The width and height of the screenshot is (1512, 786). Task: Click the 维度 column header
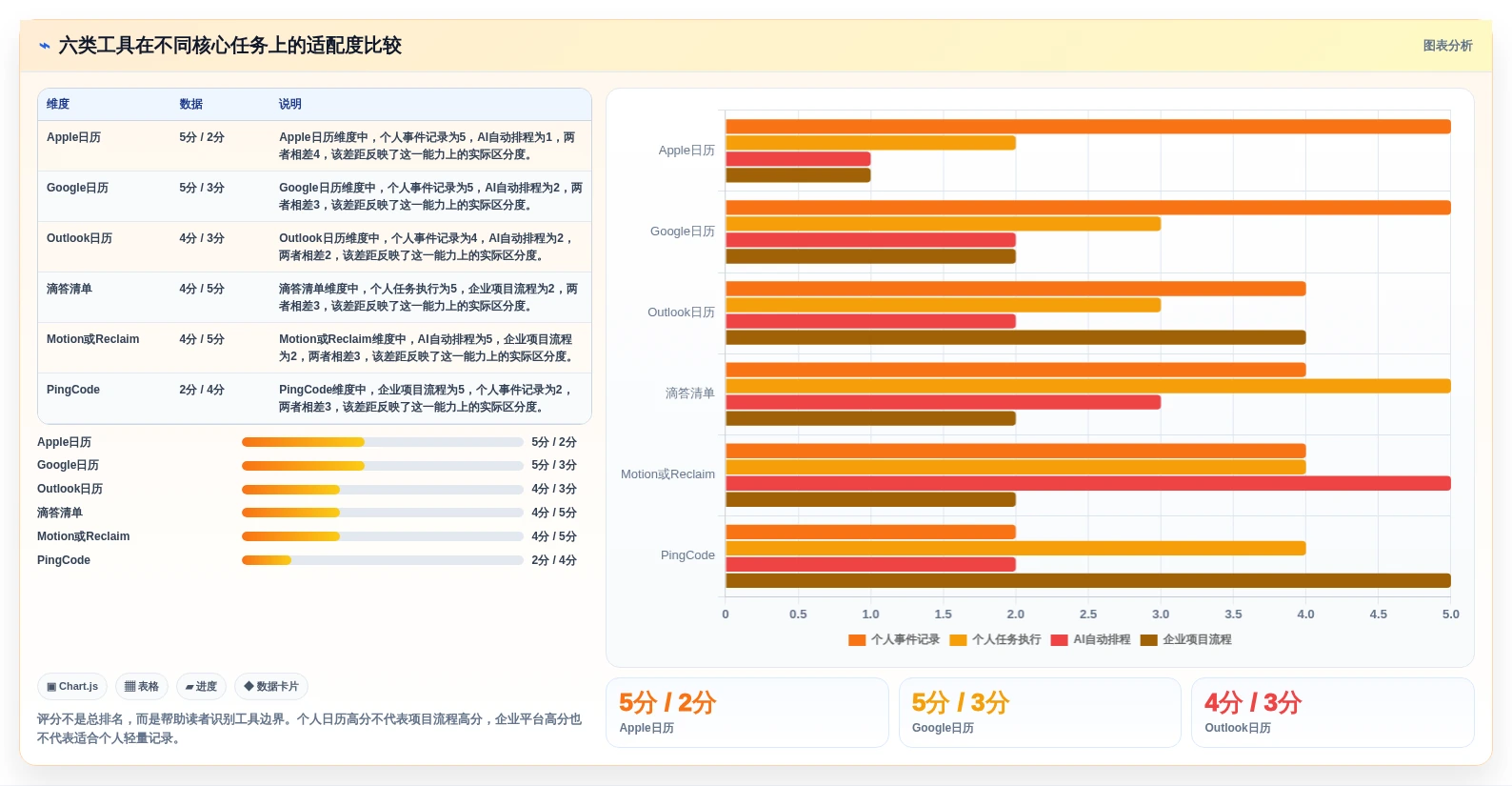58,104
